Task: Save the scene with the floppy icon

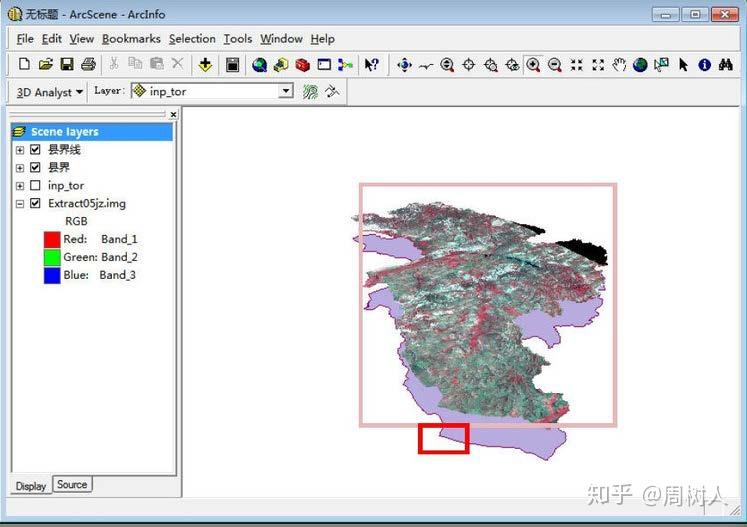Action: tap(67, 65)
